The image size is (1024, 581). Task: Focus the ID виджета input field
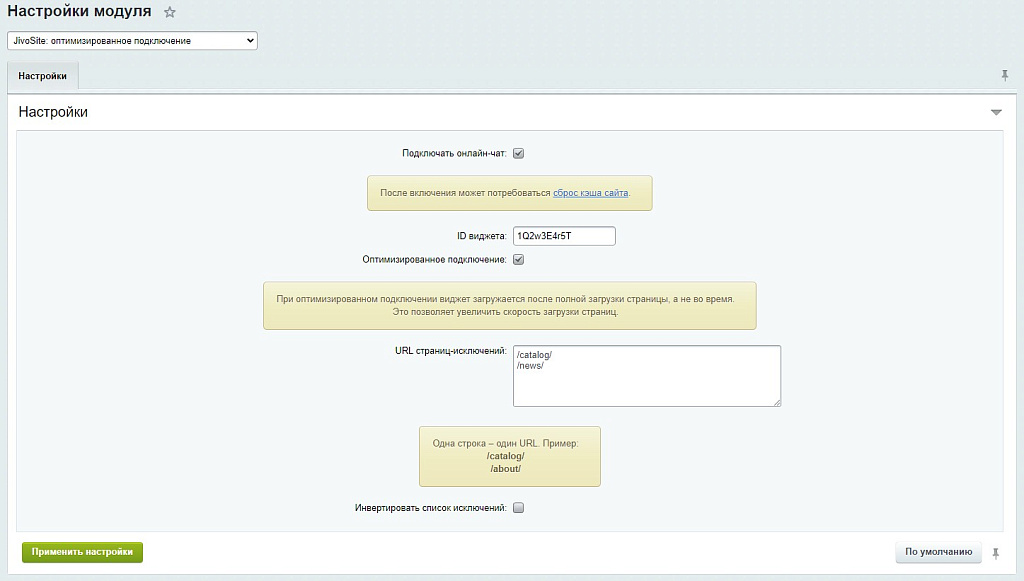563,236
